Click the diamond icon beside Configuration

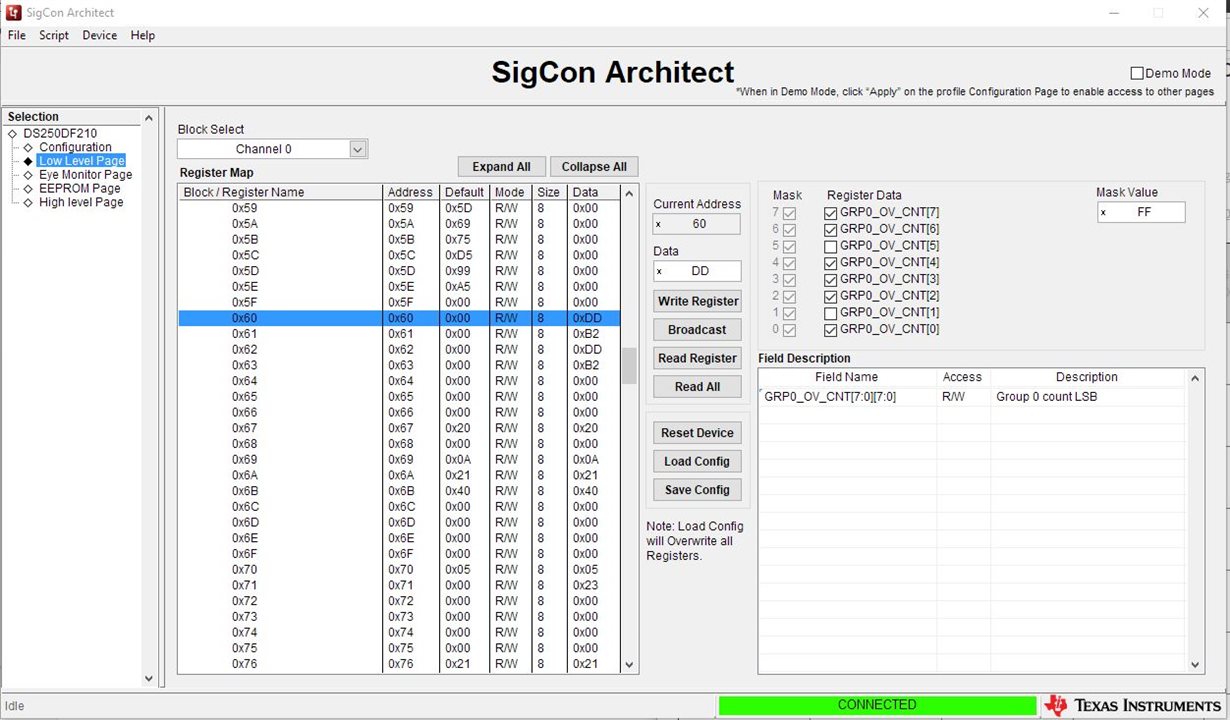coord(28,147)
